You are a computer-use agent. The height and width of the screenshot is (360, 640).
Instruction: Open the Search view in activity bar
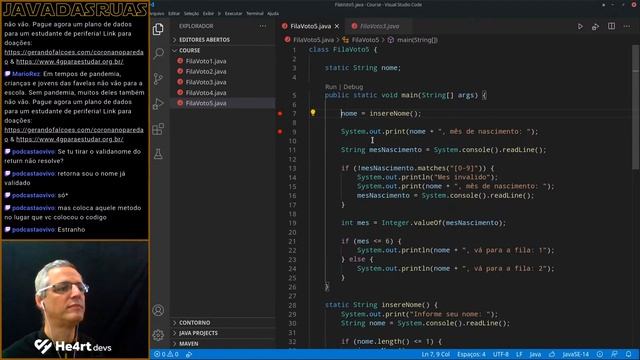158,53
